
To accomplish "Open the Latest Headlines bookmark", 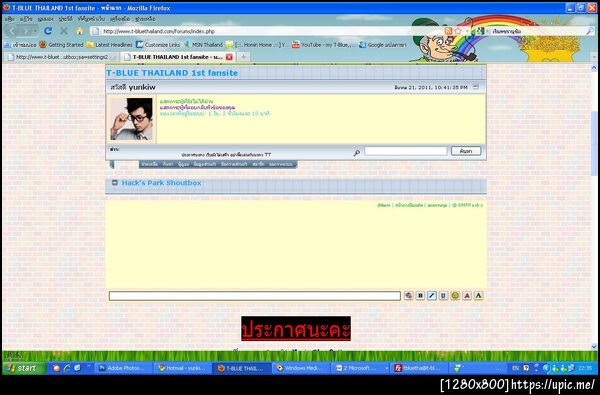I will [x=109, y=45].
